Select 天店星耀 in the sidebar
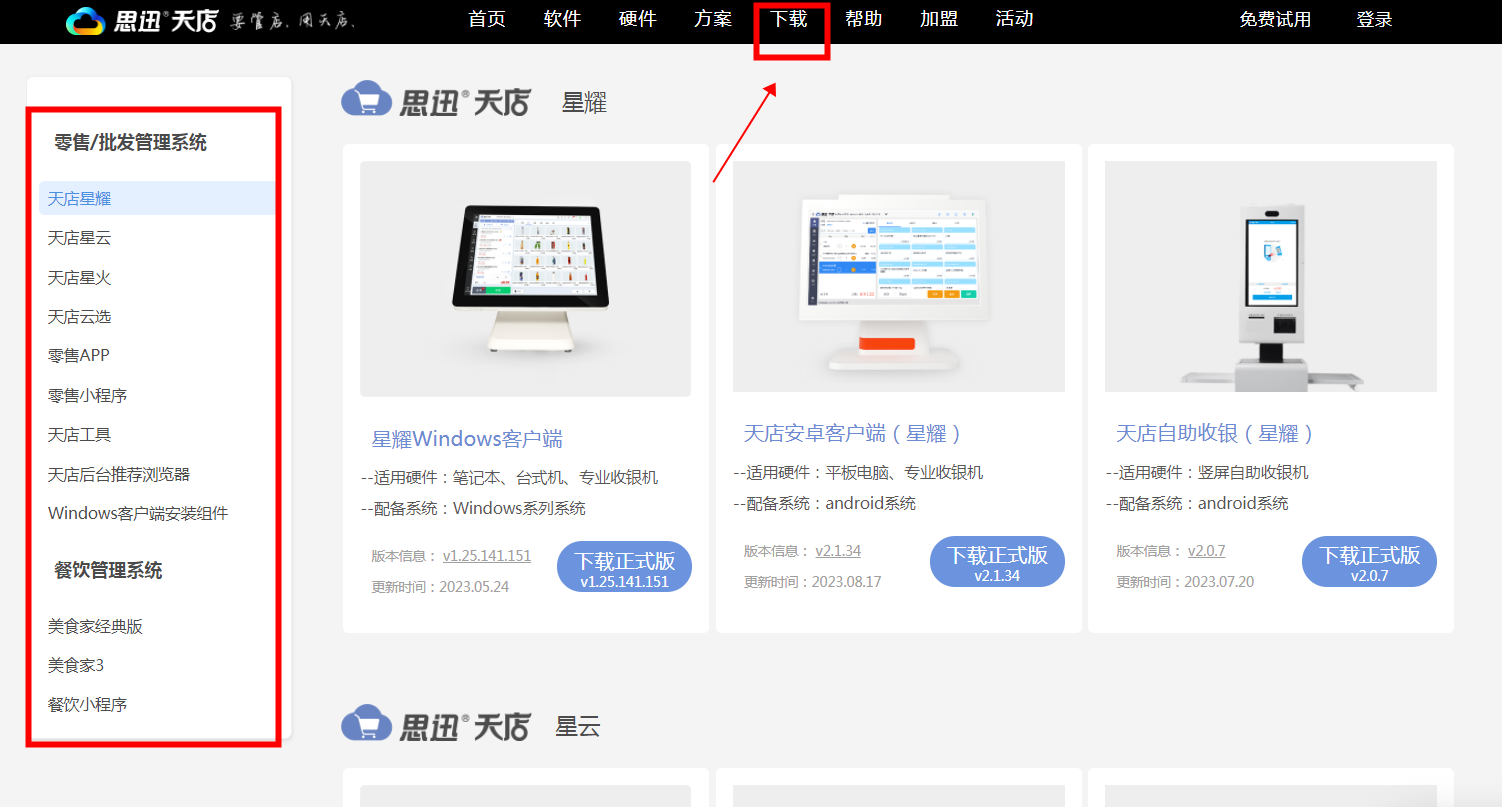 pos(78,197)
